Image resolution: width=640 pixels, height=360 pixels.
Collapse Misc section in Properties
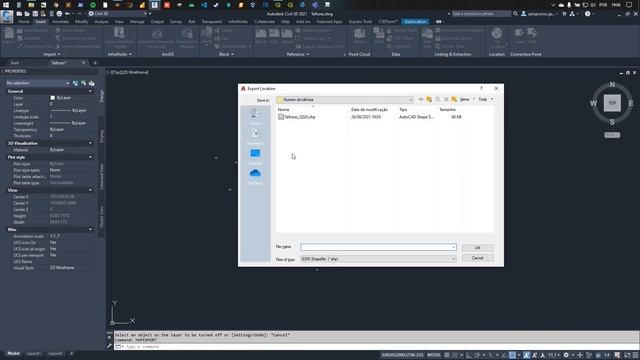click(x=90, y=229)
